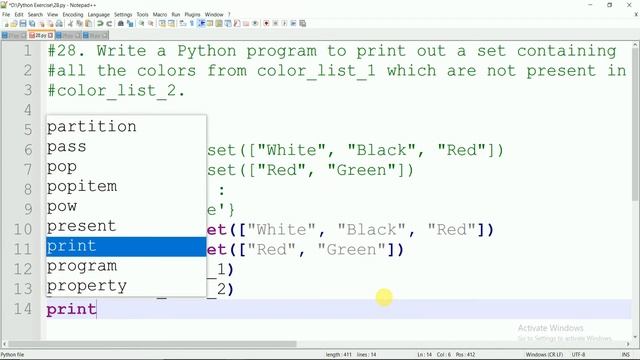Choose 'popitem' from the autocomplete list

click(x=126, y=187)
